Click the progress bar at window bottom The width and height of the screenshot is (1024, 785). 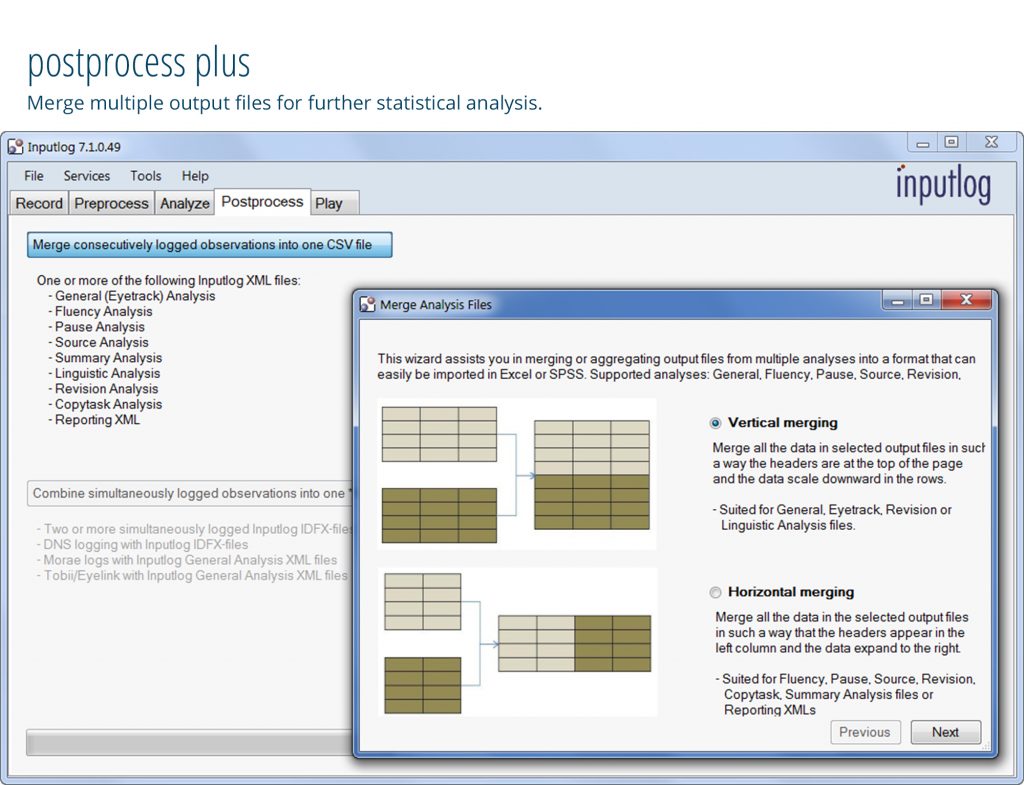[x=190, y=743]
